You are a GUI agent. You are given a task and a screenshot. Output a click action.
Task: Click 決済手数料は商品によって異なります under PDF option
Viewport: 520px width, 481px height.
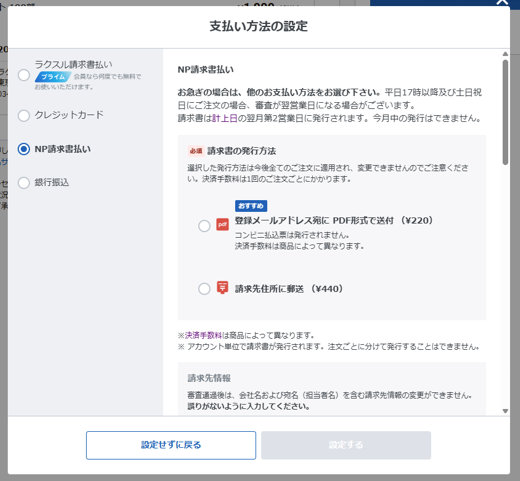tap(299, 246)
